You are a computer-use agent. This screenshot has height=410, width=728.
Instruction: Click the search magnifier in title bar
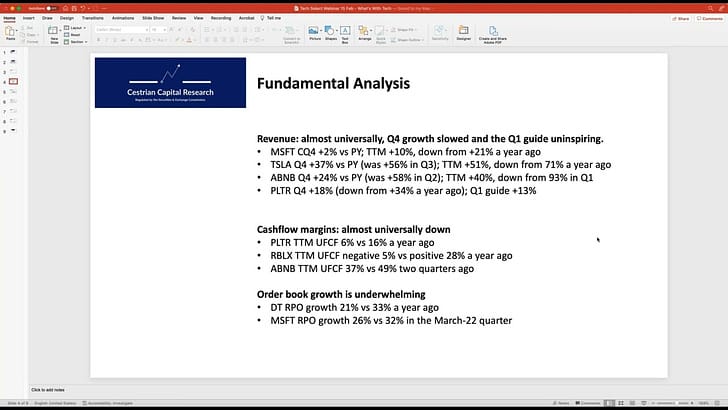click(x=710, y=8)
